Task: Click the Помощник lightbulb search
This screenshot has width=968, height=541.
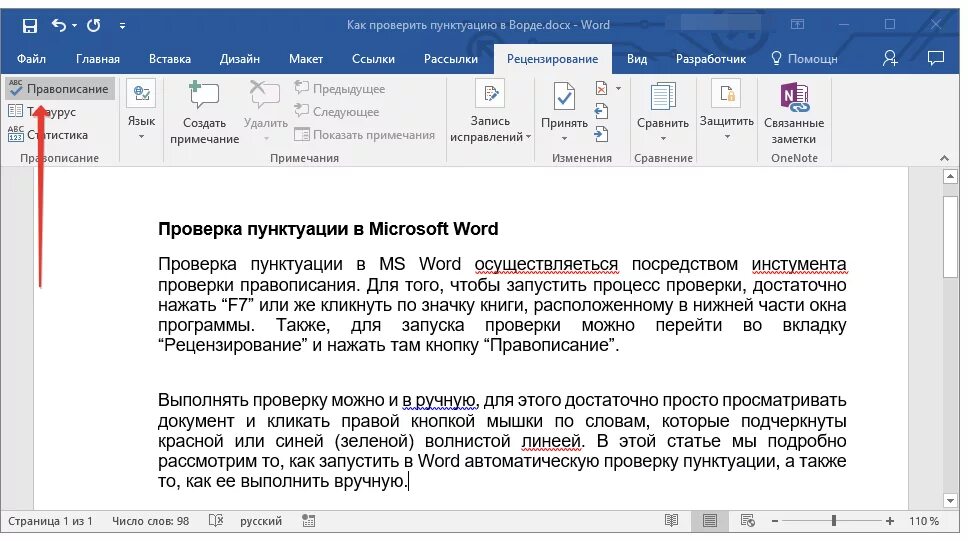Action: click(x=805, y=59)
